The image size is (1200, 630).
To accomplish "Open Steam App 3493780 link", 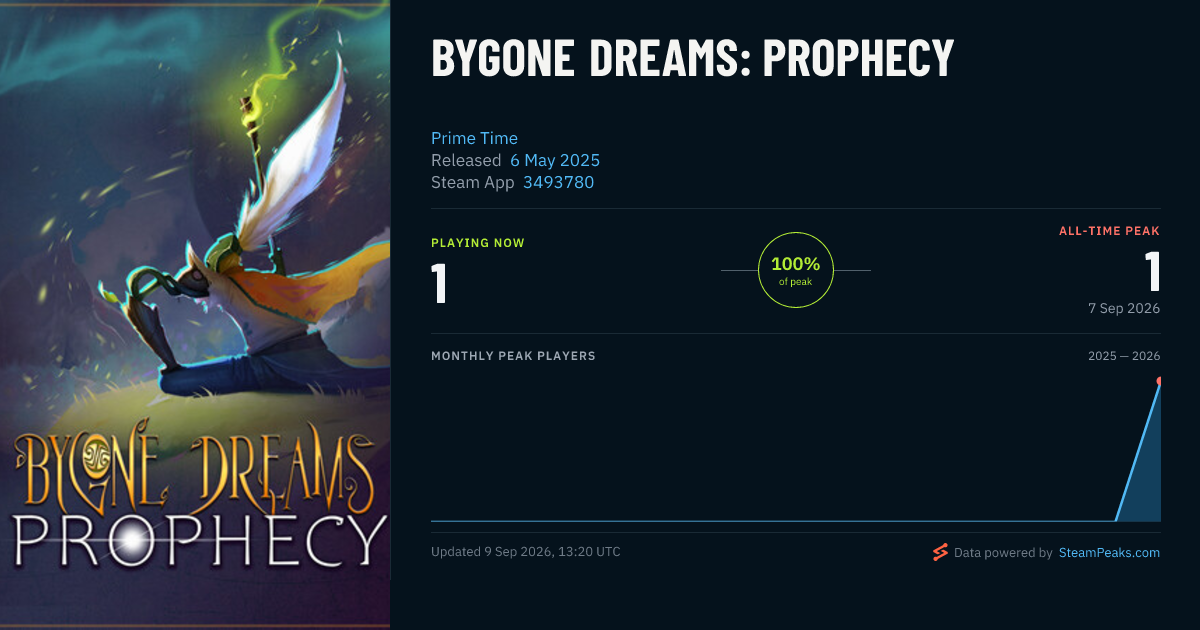I will (x=558, y=182).
